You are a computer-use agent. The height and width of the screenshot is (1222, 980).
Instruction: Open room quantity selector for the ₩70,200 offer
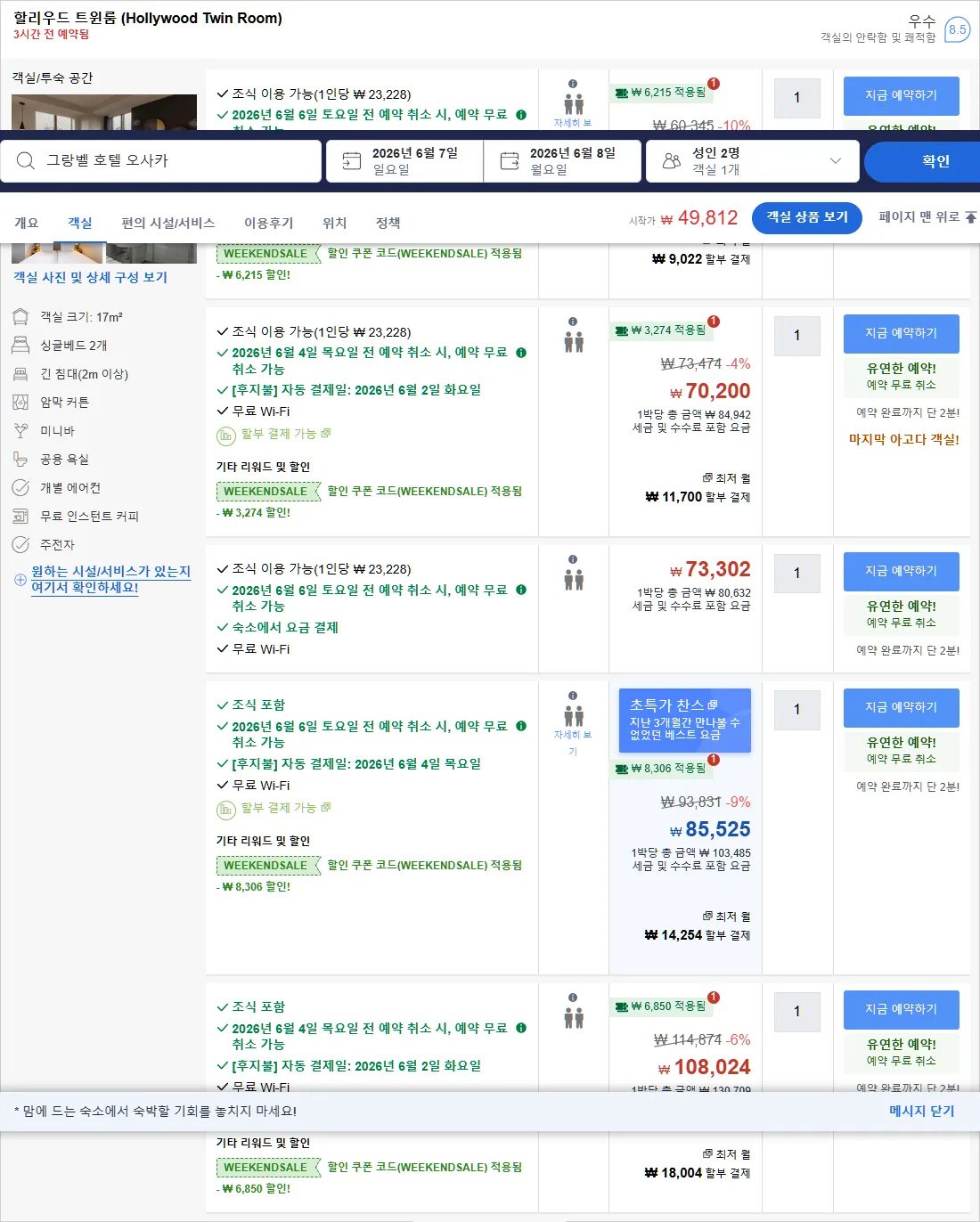pyautogui.click(x=796, y=336)
